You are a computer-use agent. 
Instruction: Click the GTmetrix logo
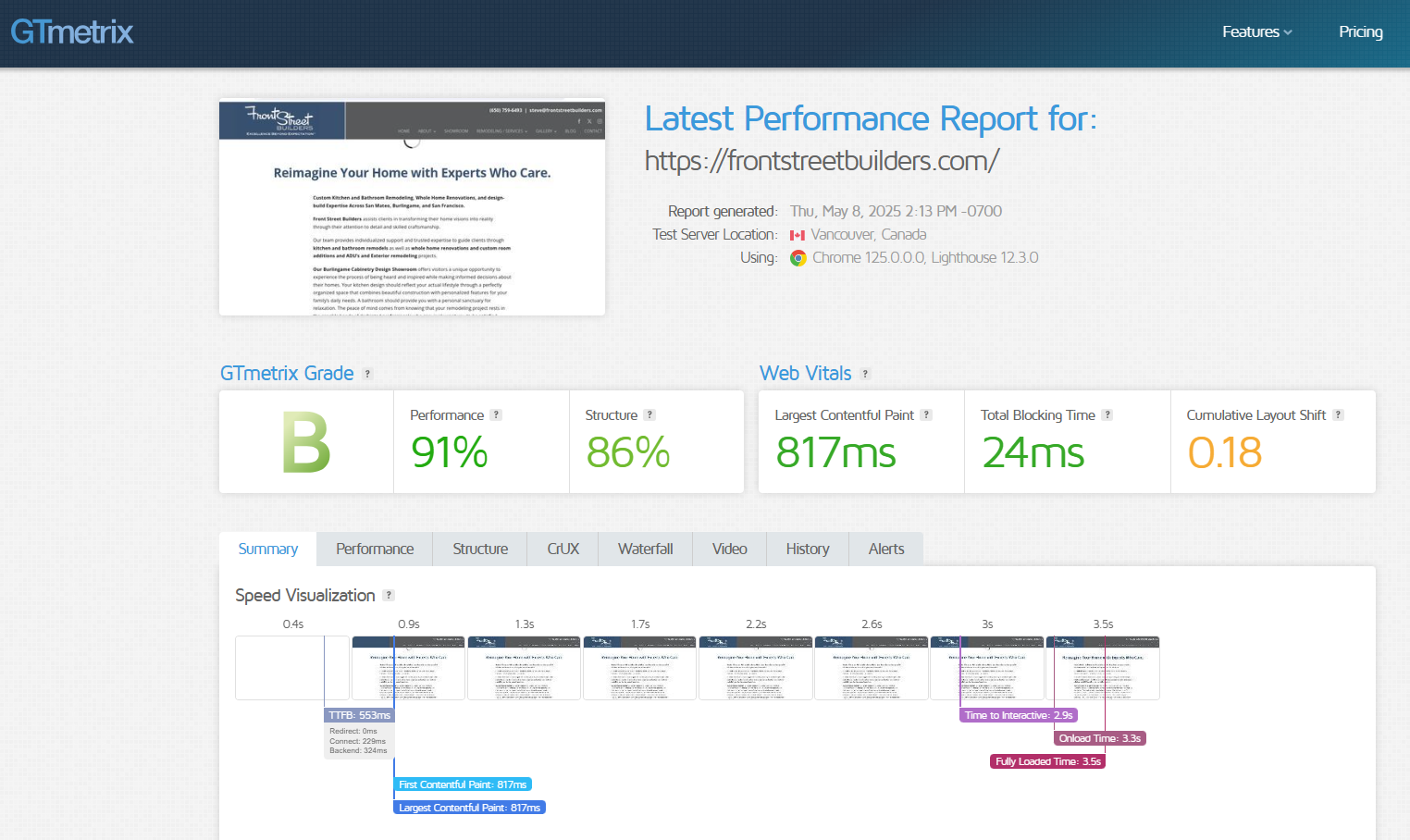point(71,32)
